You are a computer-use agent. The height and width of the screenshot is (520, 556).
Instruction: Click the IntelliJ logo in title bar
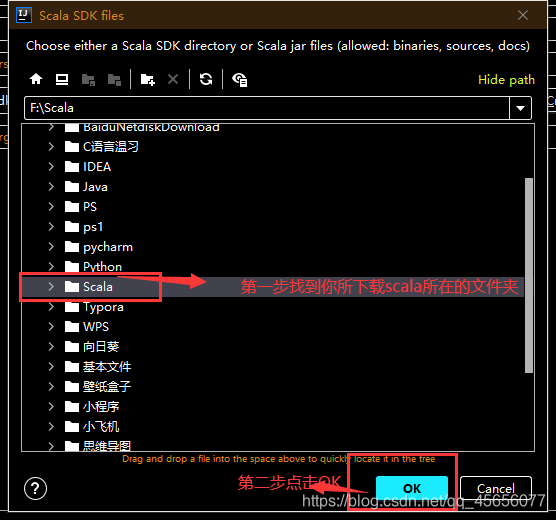[x=24, y=15]
